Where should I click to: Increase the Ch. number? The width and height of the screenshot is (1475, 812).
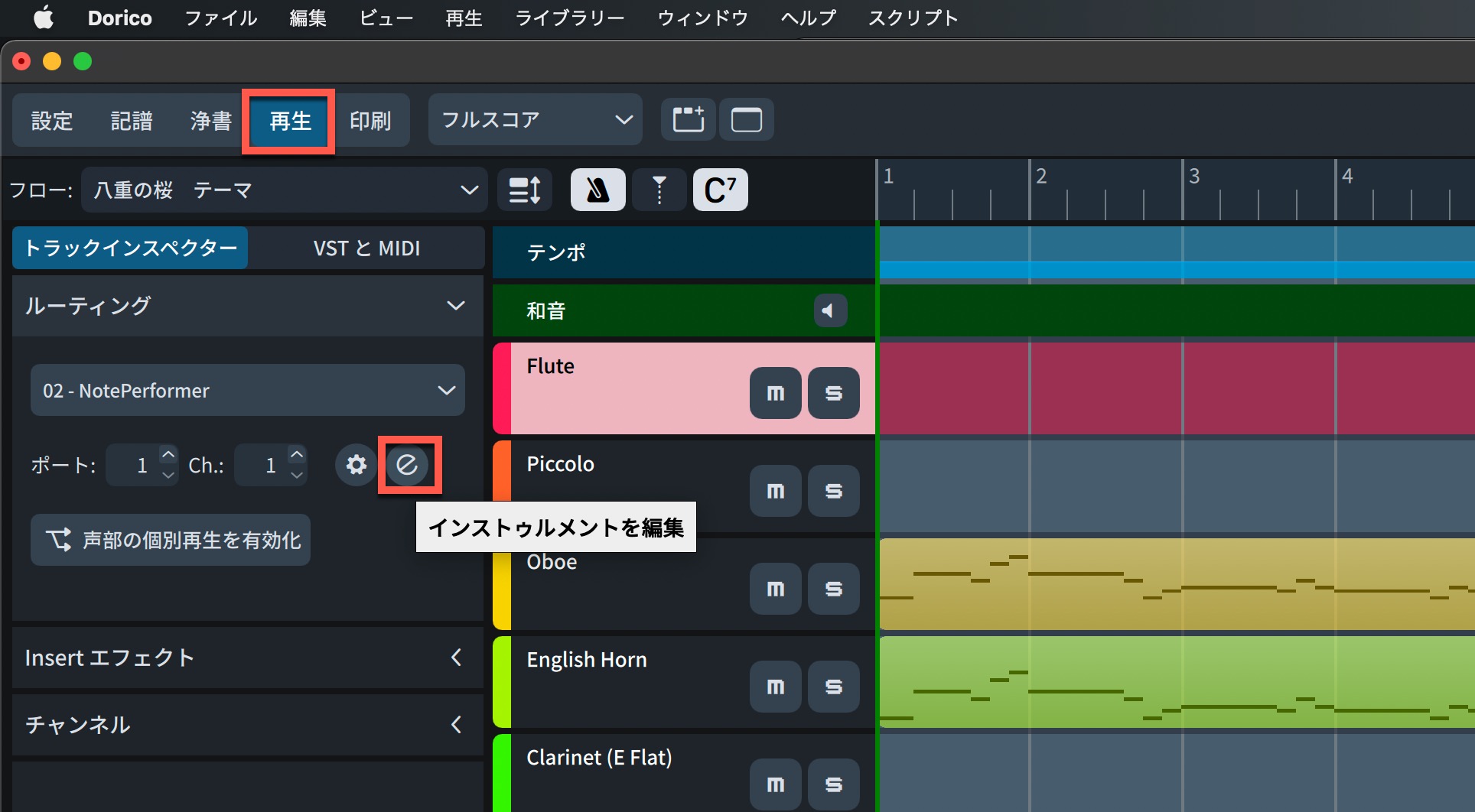[297, 455]
